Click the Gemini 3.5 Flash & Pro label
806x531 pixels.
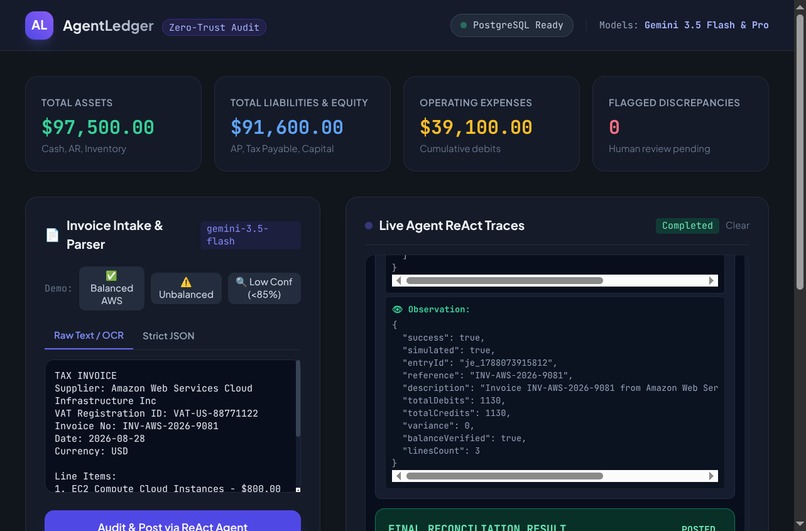coord(706,25)
